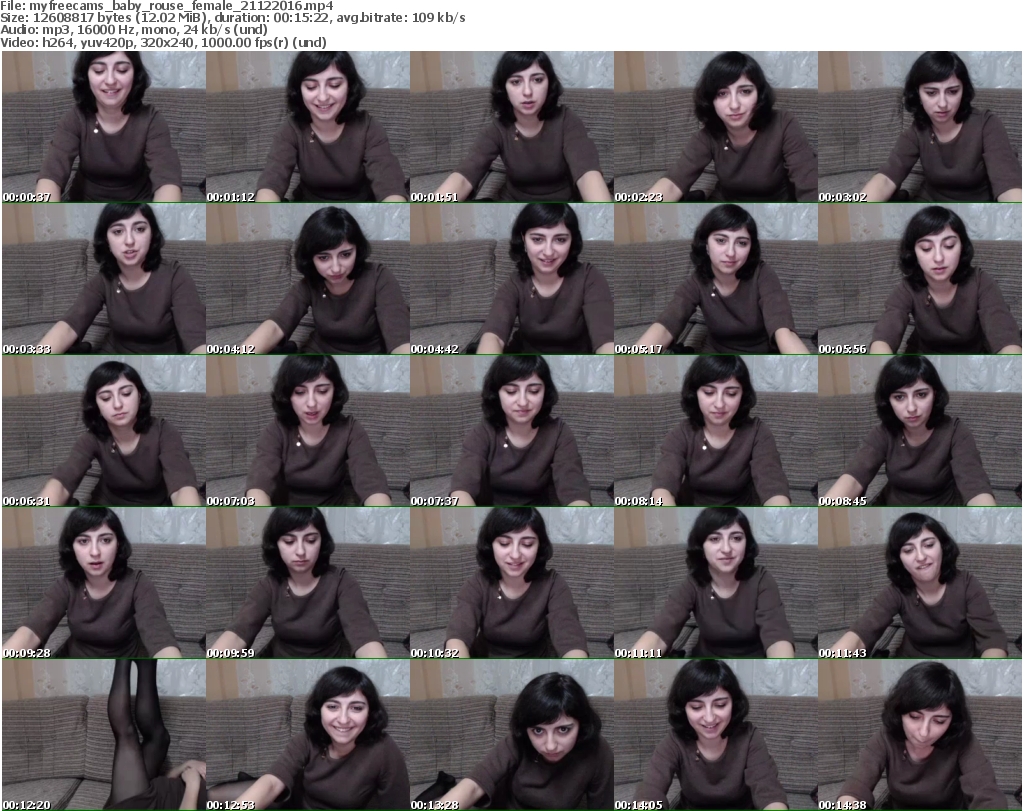The width and height of the screenshot is (1024, 811).
Task: Select the thumbnail at 00:07:03
Action: (x=308, y=431)
